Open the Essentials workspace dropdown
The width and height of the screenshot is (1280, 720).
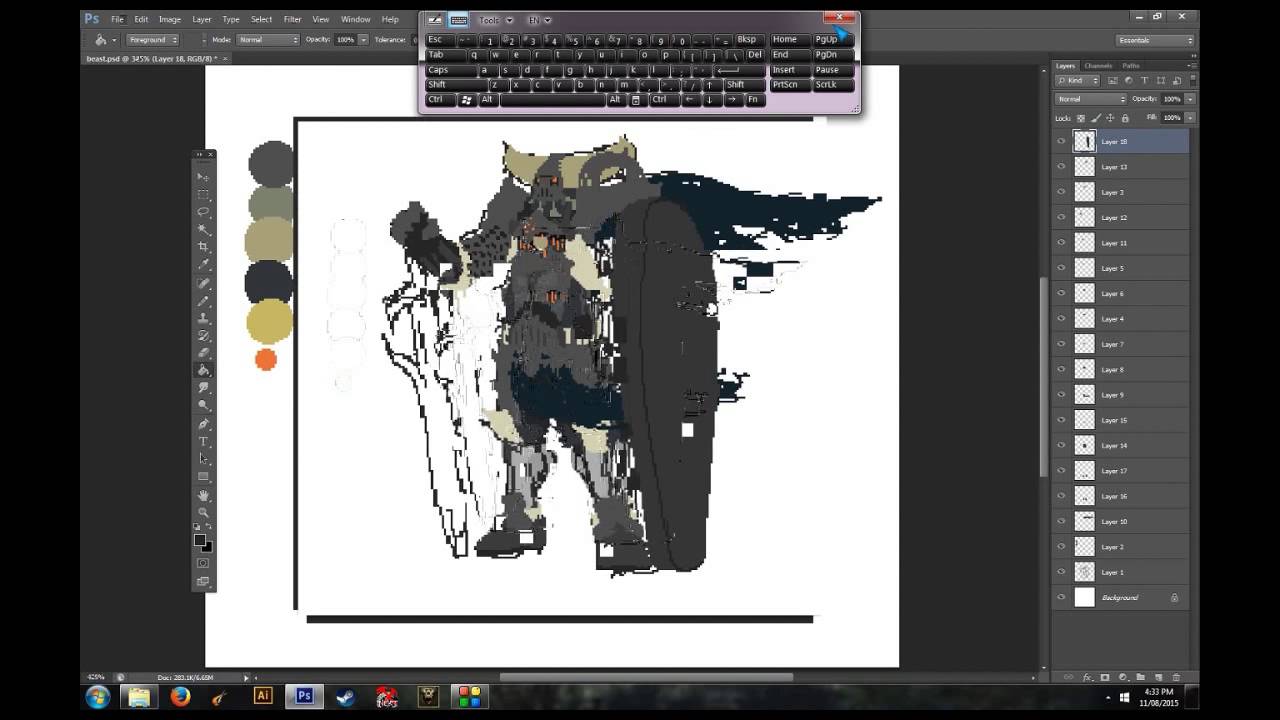click(1155, 40)
